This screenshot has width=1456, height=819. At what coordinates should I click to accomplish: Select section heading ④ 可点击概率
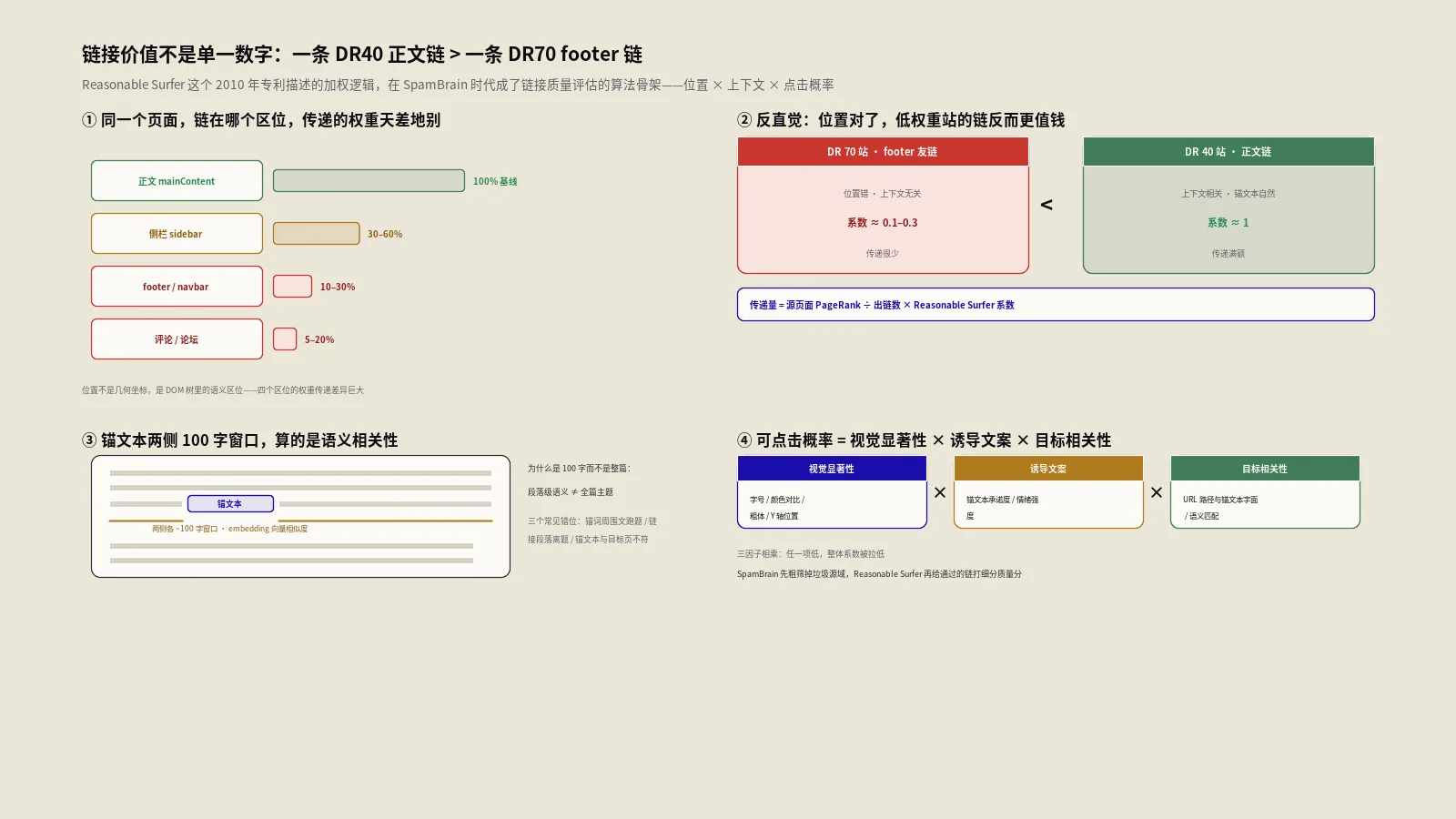click(x=925, y=440)
